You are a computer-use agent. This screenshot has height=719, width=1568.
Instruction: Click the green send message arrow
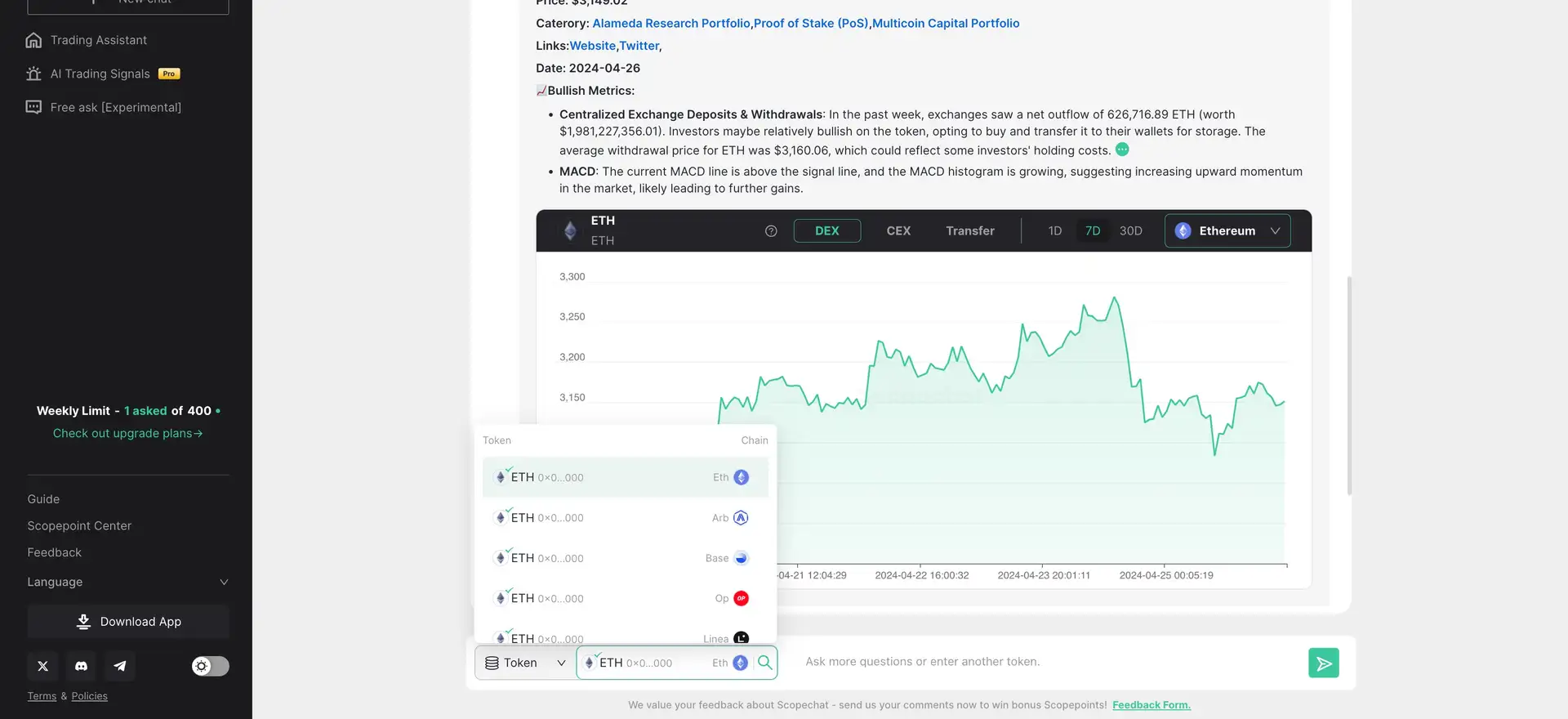click(x=1323, y=663)
